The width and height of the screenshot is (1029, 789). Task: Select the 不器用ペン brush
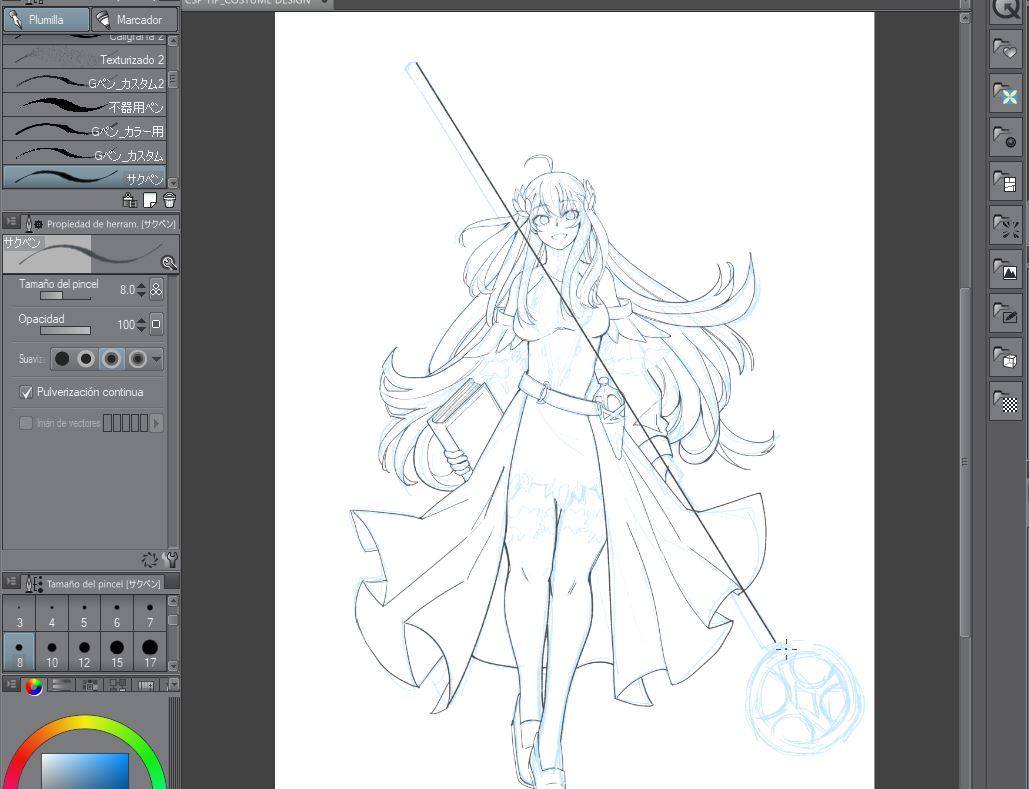[x=85, y=106]
